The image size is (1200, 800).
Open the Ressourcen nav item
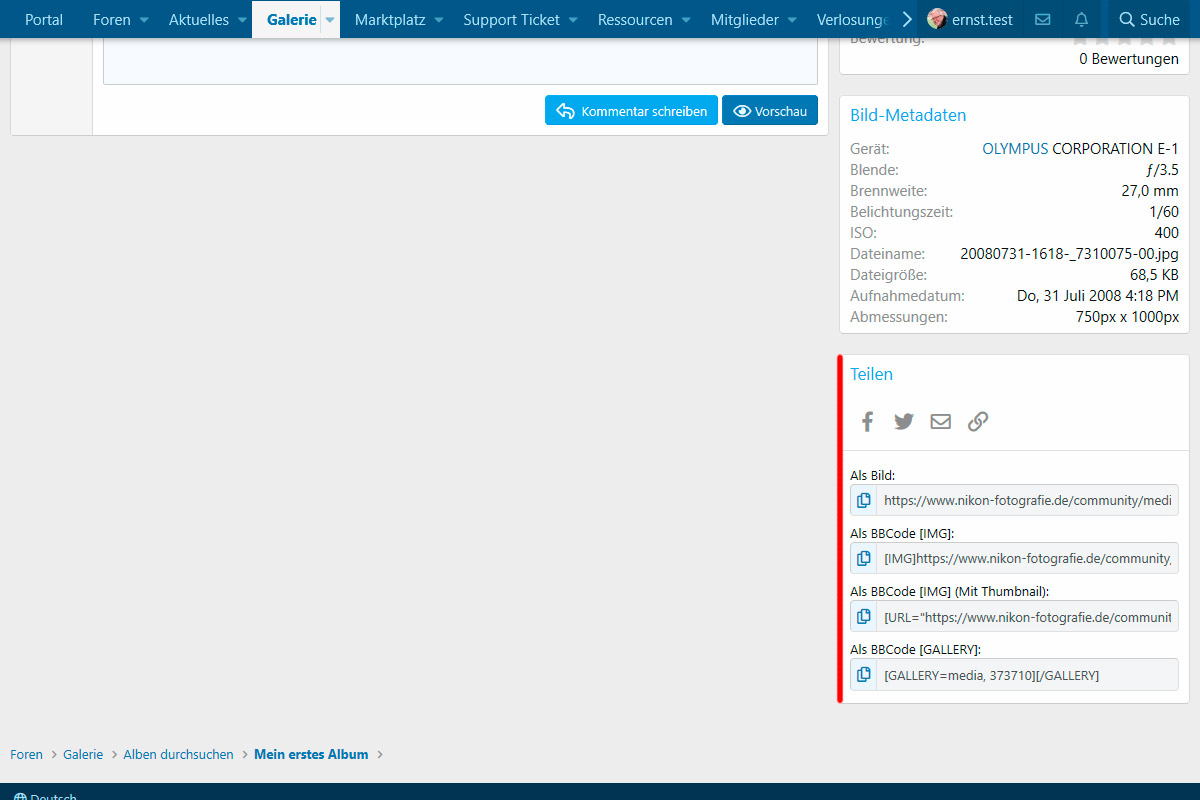[x=635, y=19]
